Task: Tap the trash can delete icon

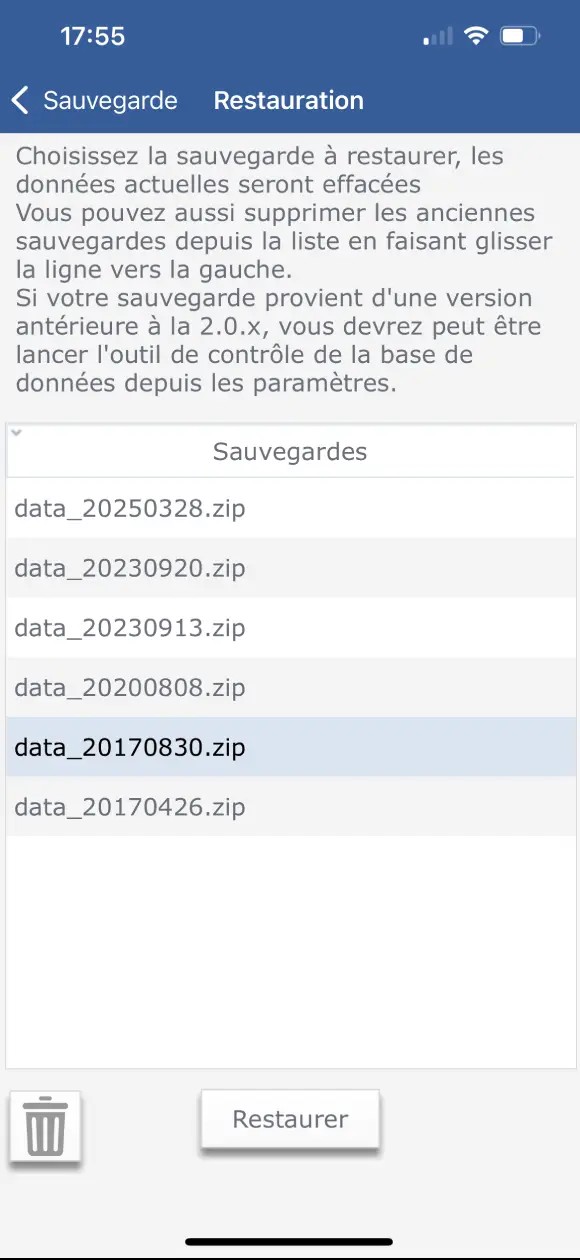Action: click(45, 1126)
